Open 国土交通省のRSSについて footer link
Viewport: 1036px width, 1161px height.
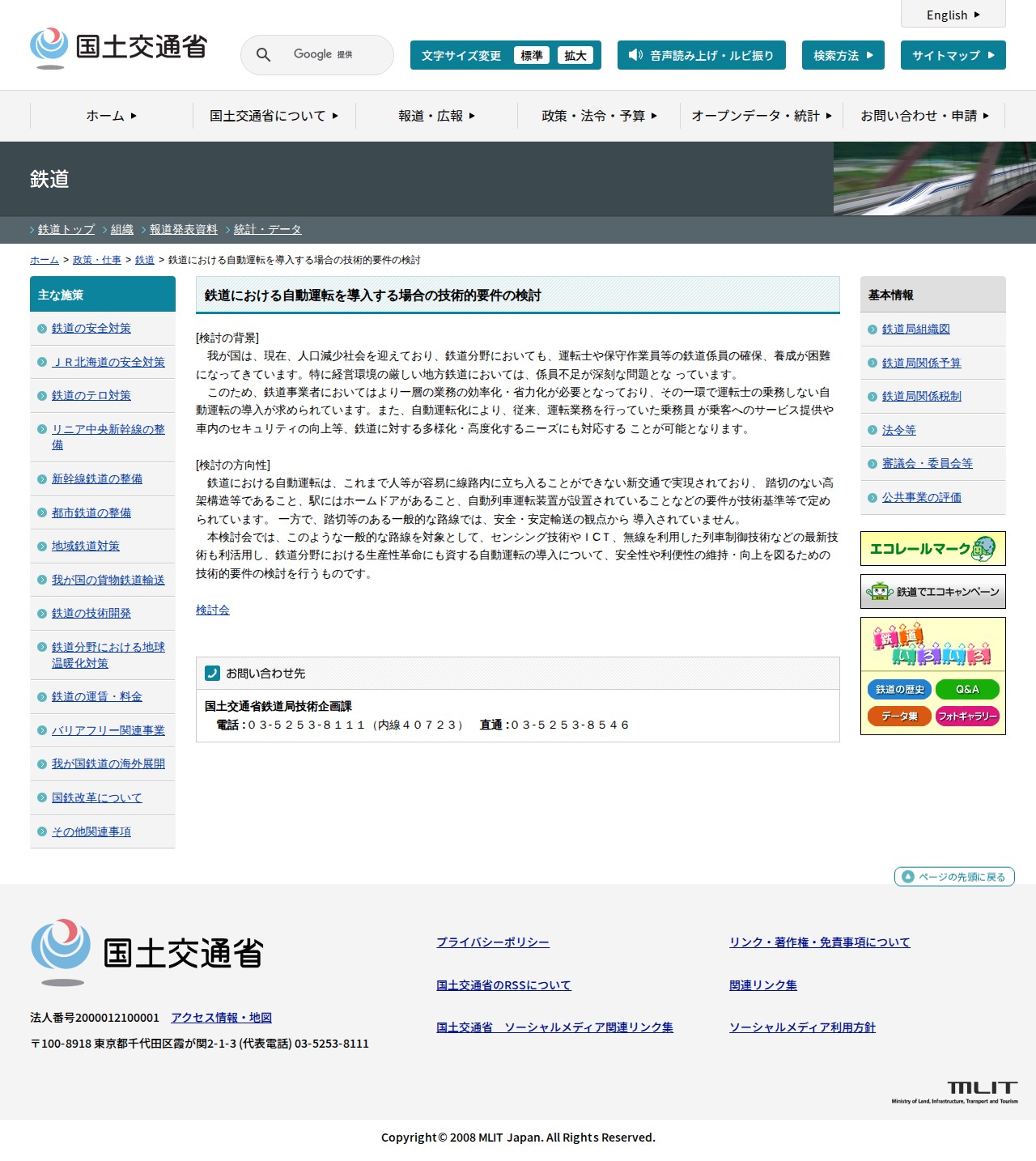click(x=503, y=985)
